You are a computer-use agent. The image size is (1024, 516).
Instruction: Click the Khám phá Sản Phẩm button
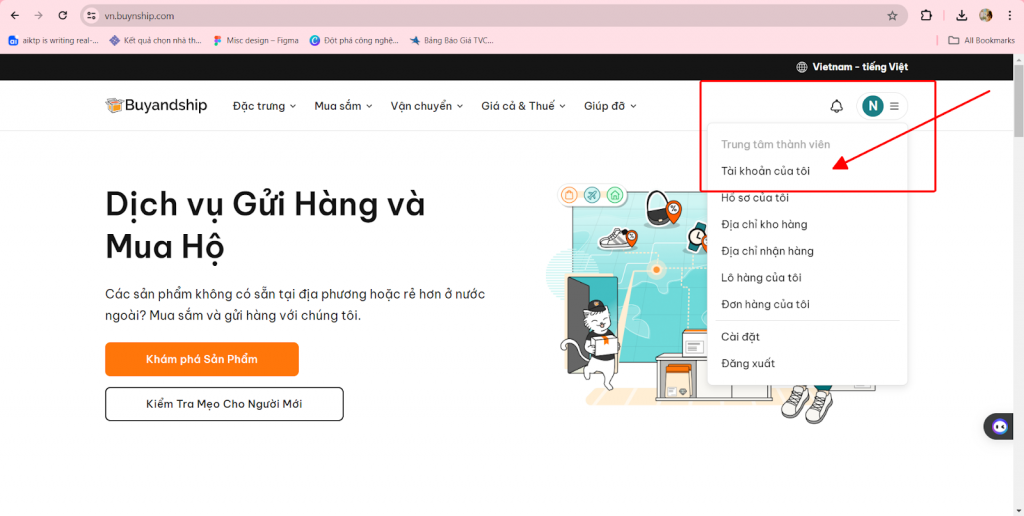click(x=202, y=359)
